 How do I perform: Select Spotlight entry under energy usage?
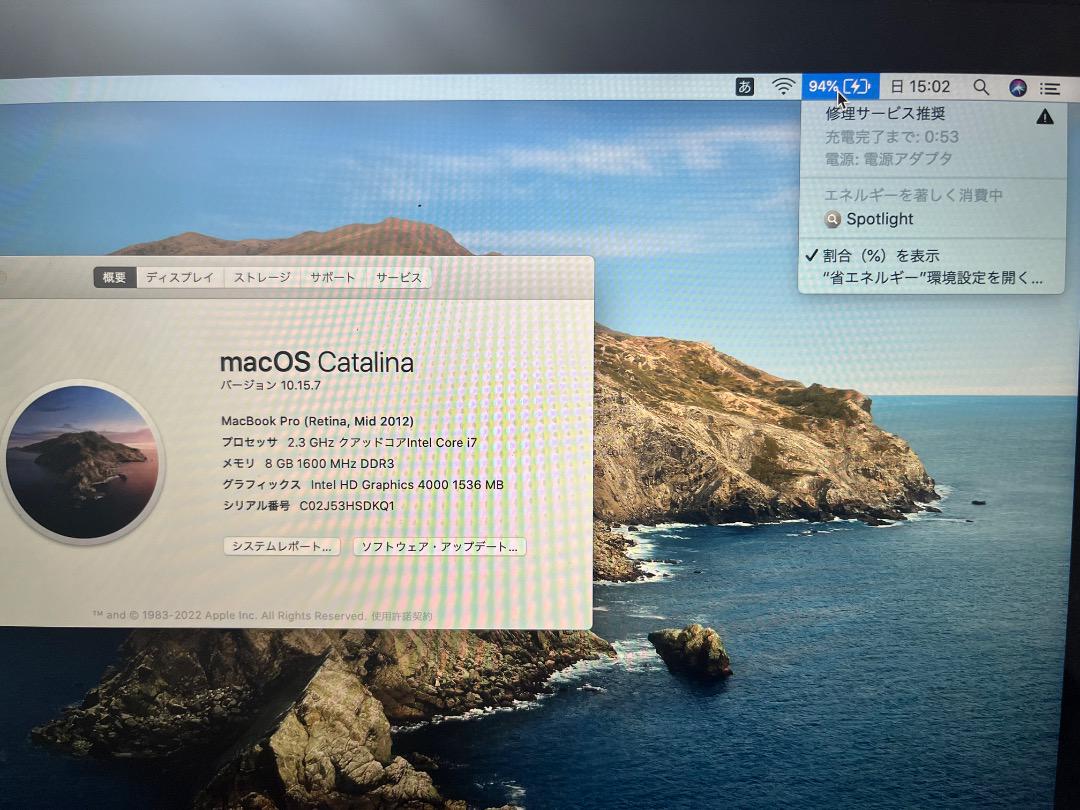pos(931,219)
